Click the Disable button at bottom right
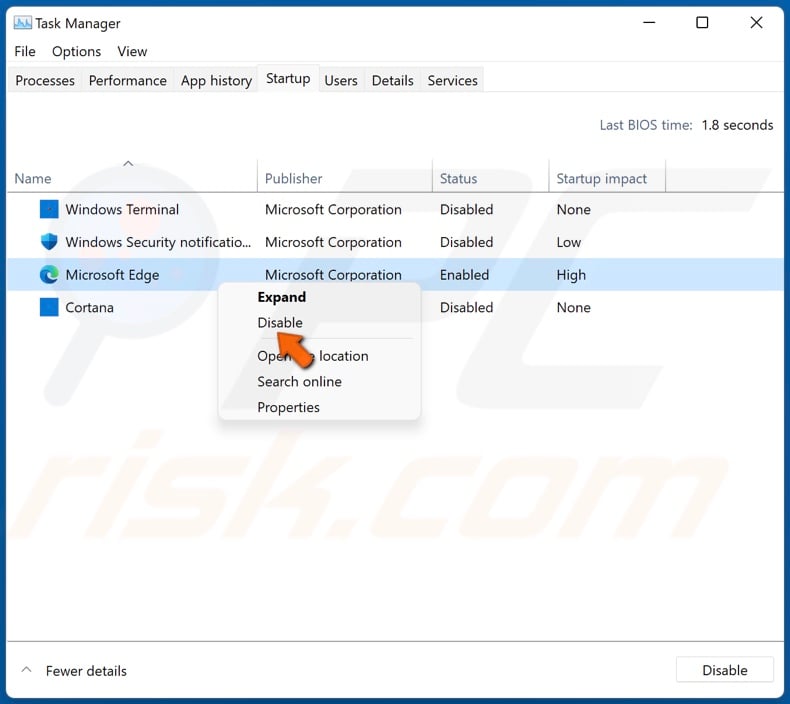The width and height of the screenshot is (790, 704). pyautogui.click(x=725, y=670)
